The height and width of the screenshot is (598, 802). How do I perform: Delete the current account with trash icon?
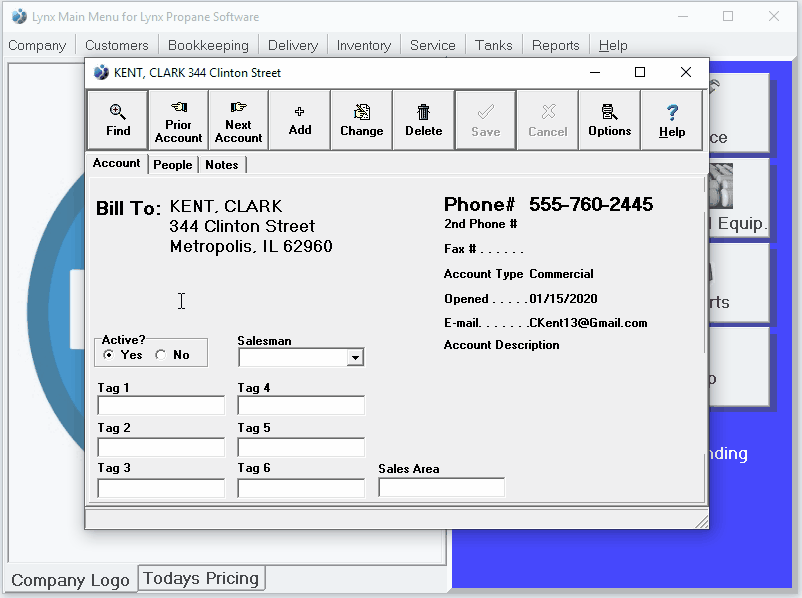point(423,120)
